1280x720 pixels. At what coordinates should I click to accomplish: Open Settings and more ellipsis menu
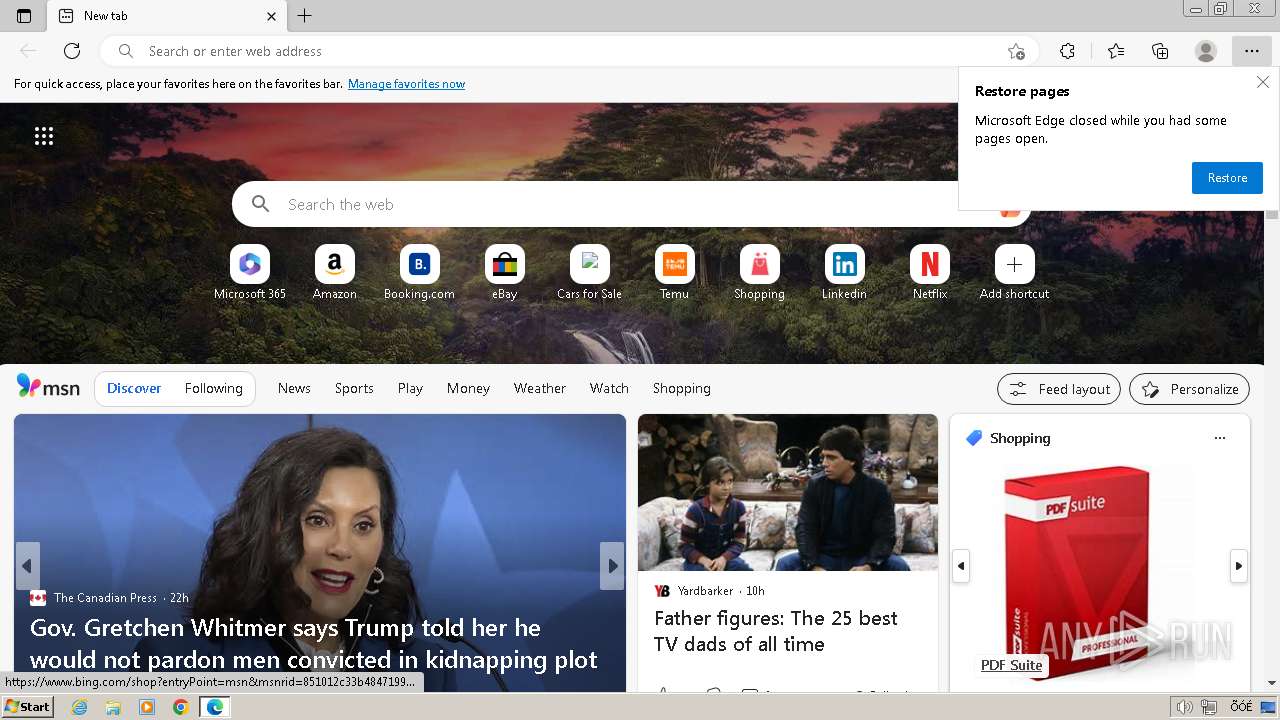click(1252, 51)
